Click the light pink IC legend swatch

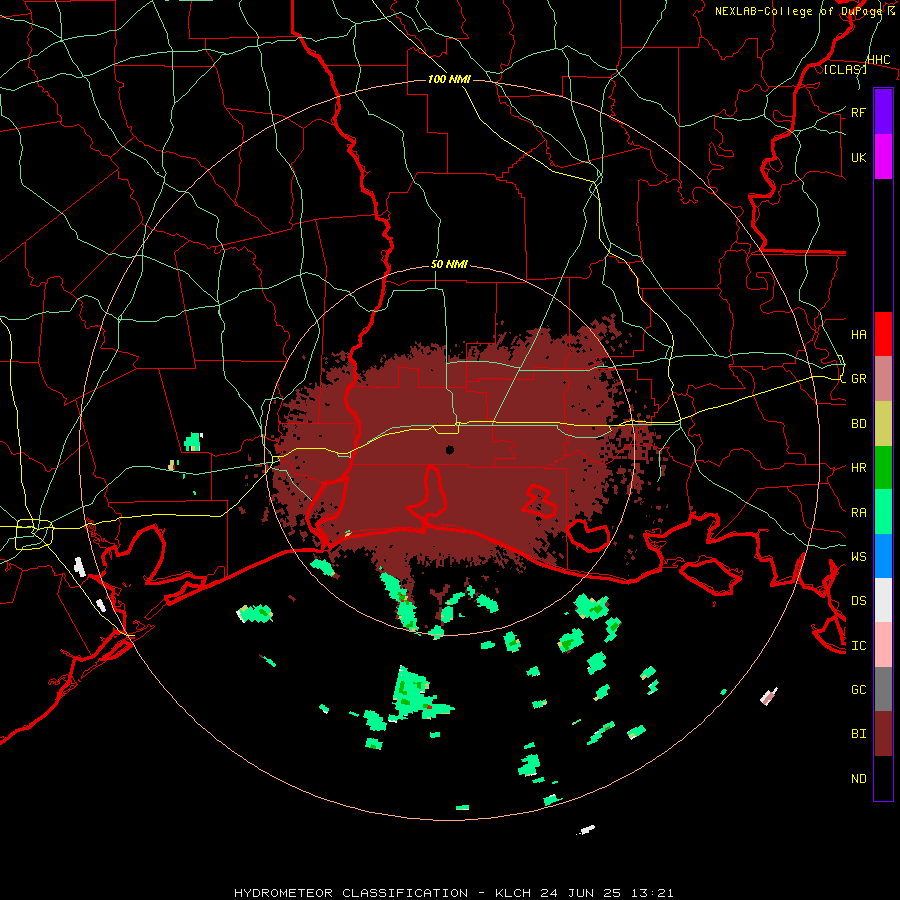883,645
